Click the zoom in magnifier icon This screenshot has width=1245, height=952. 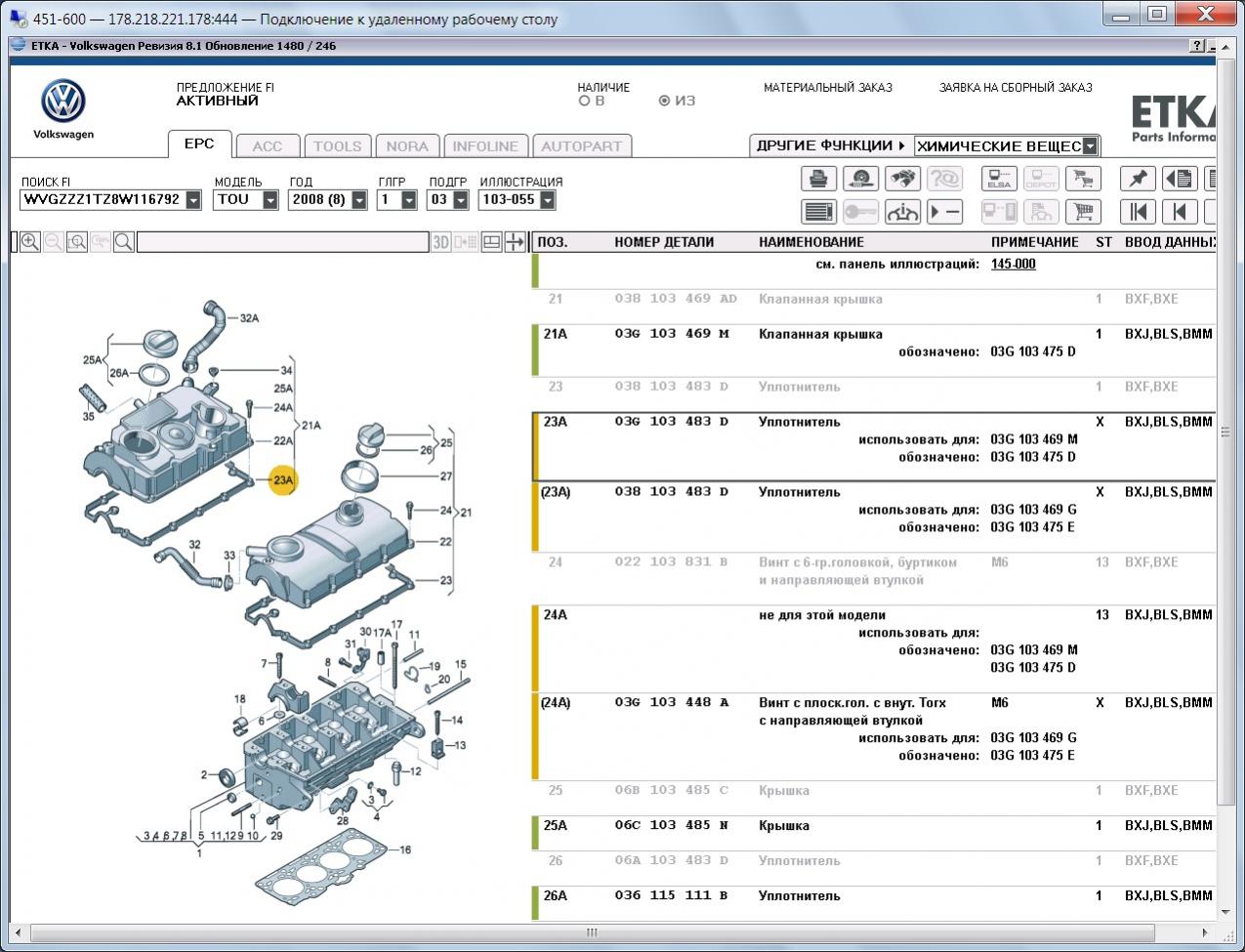point(30,242)
